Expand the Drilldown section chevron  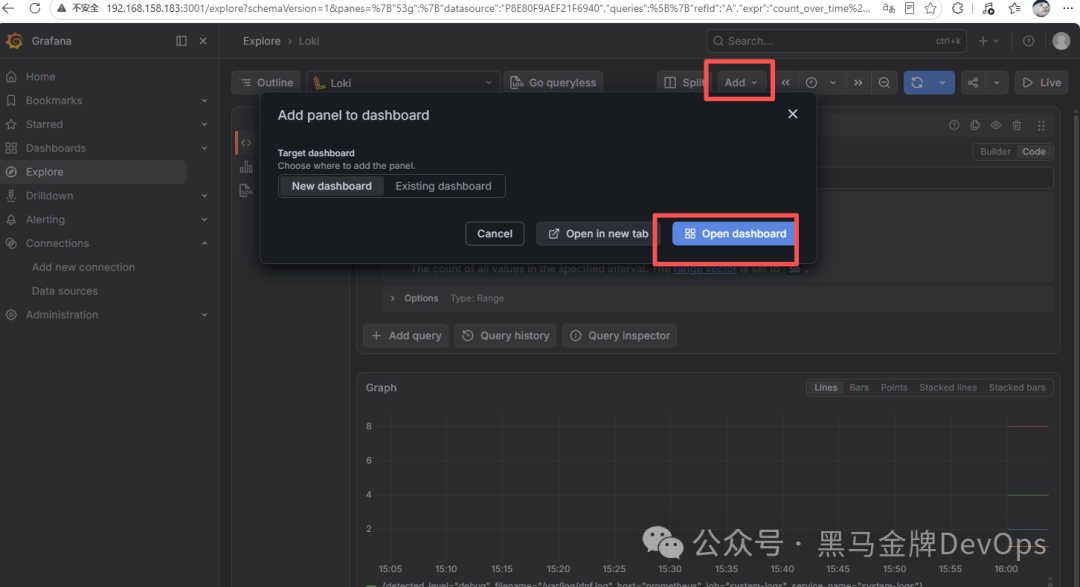[x=205, y=196]
